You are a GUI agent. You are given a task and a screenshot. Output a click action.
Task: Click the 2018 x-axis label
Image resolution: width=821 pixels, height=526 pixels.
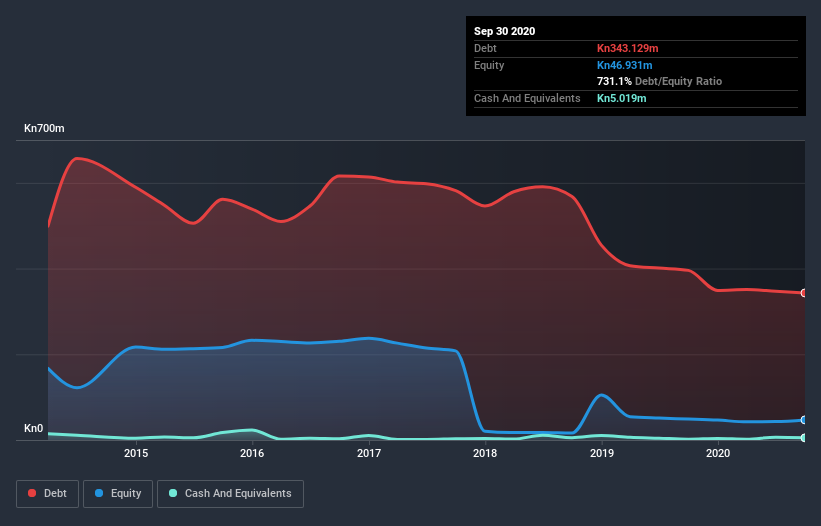485,453
